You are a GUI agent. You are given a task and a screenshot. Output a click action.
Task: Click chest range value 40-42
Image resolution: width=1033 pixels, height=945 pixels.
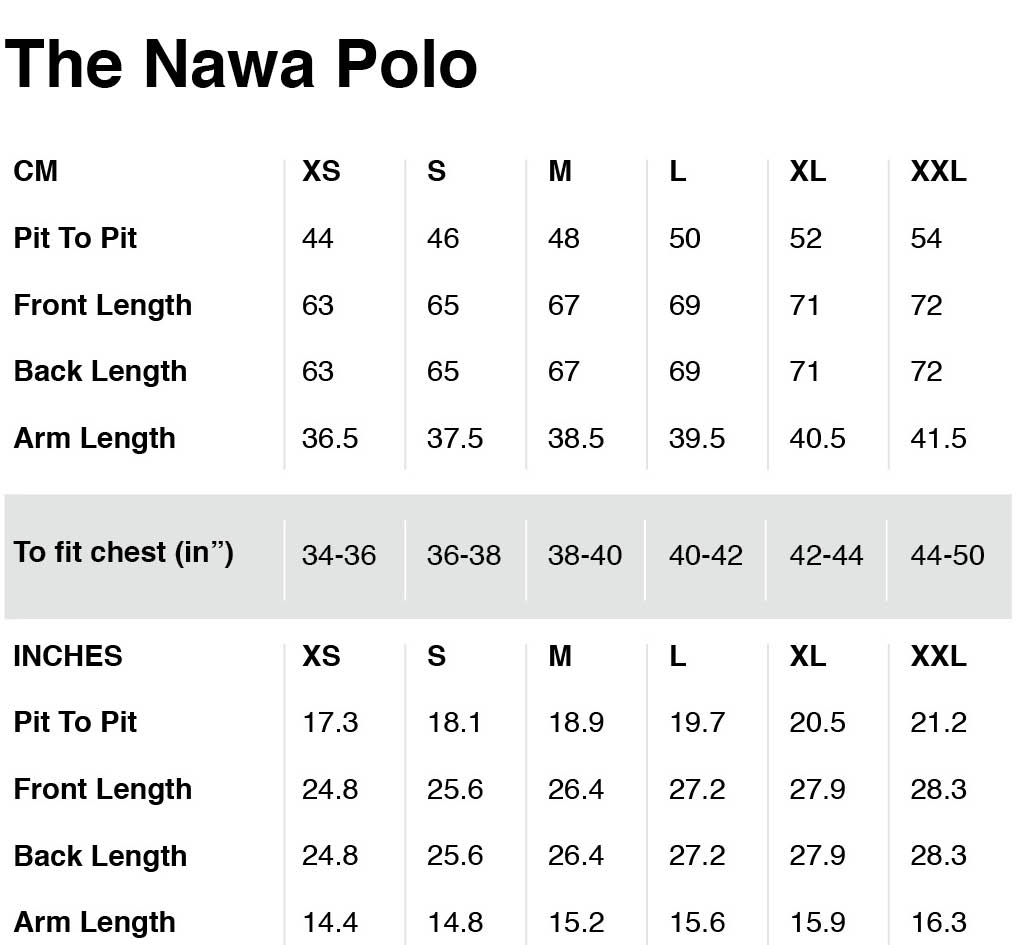pyautogui.click(x=706, y=556)
